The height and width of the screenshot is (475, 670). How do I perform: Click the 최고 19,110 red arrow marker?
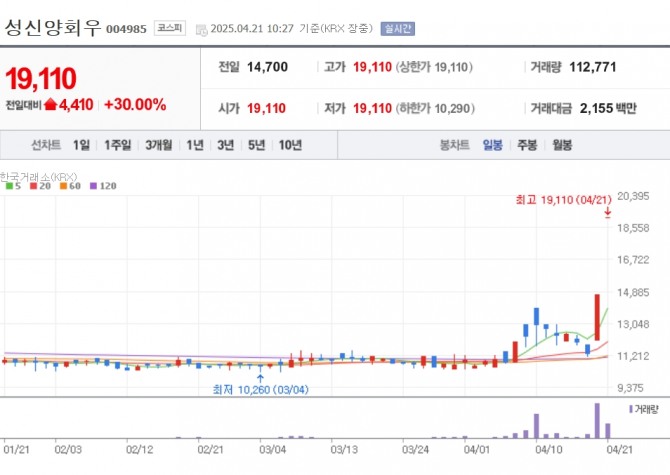pos(608,212)
